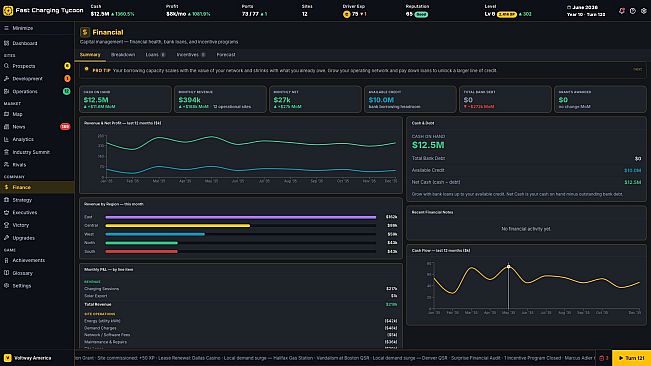Click the Executives icon in sidebar
This screenshot has height=366, width=651.
tap(6, 212)
